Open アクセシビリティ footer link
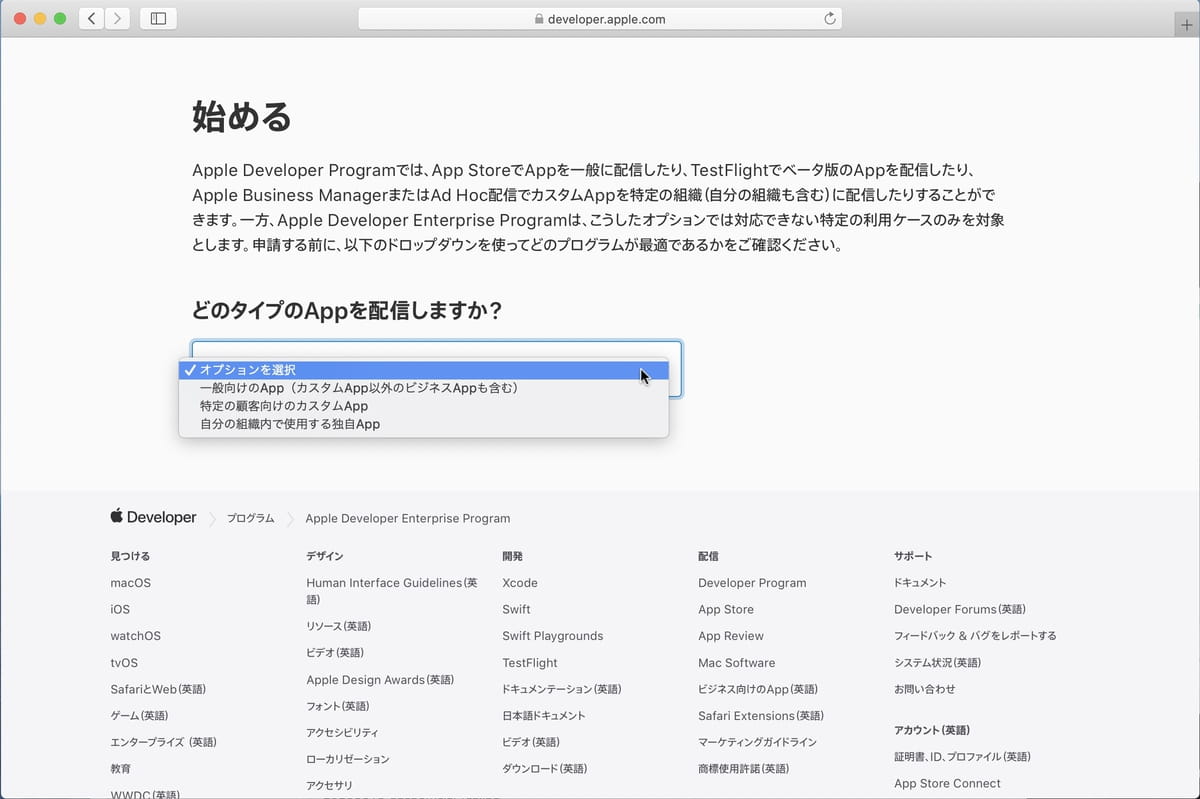The width and height of the screenshot is (1200, 799). (x=342, y=733)
